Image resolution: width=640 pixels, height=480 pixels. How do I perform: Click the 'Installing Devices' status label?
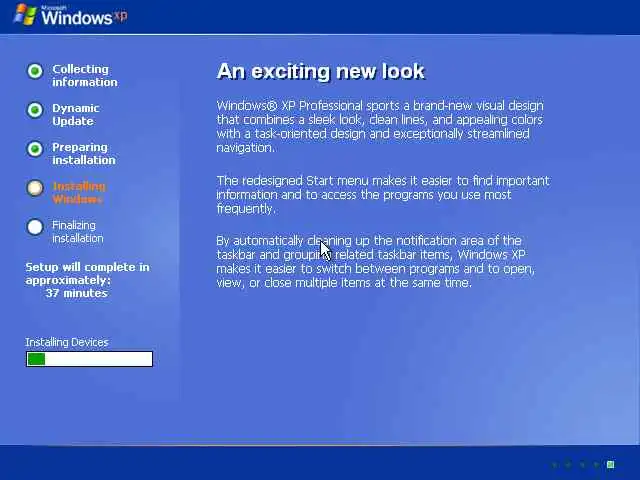[67, 342]
